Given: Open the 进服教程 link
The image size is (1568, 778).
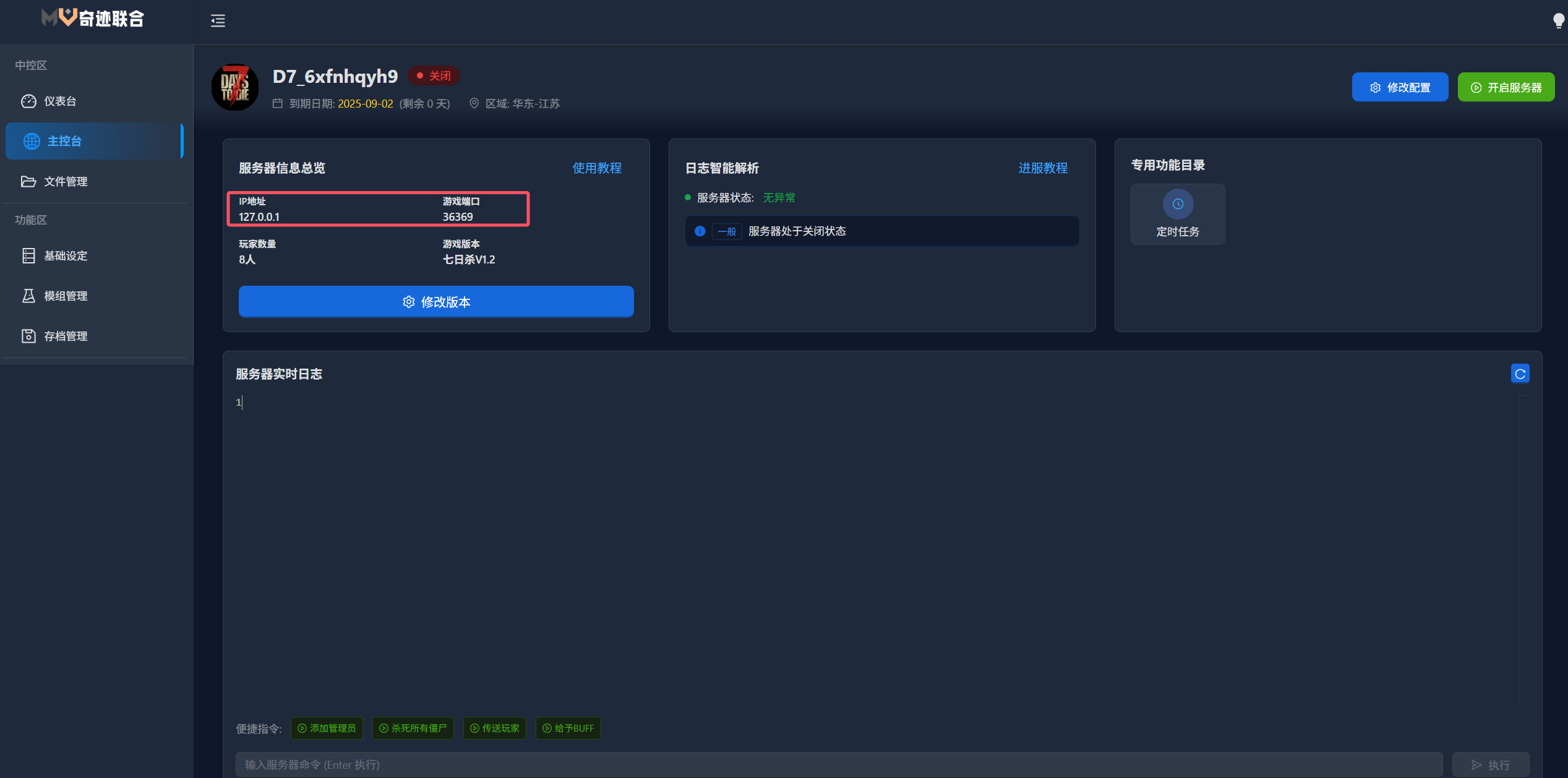Looking at the screenshot, I should click(x=1043, y=168).
